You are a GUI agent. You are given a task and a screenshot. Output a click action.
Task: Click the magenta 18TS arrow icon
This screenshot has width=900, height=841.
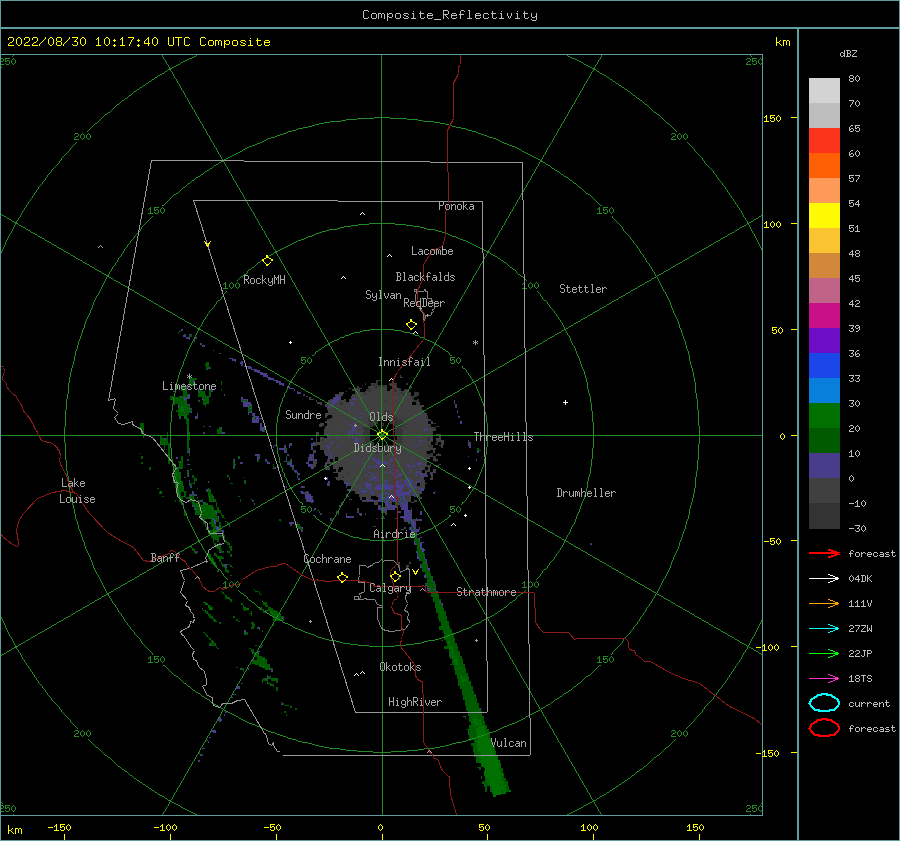click(x=824, y=679)
